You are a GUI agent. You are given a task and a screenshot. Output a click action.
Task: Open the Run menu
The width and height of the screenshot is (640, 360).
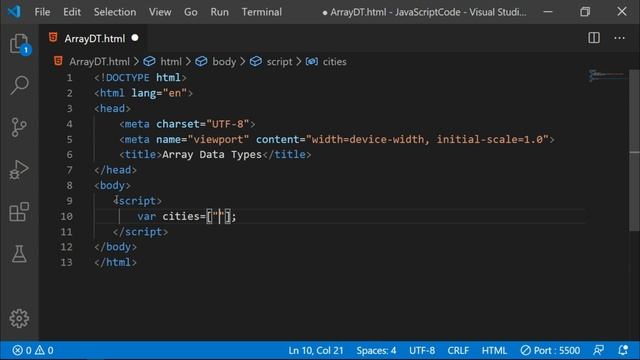click(220, 12)
